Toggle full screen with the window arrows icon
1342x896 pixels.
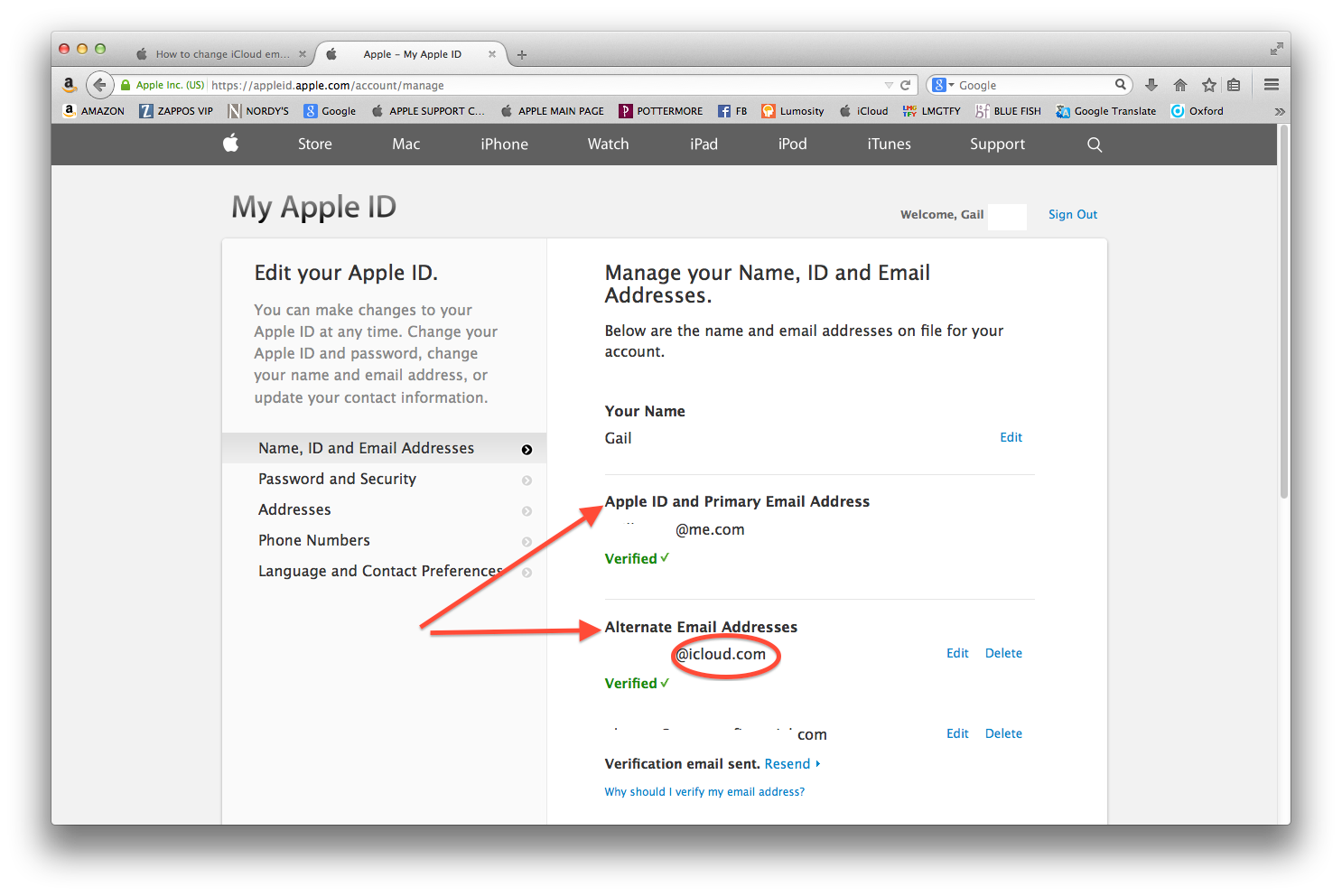[x=1277, y=49]
